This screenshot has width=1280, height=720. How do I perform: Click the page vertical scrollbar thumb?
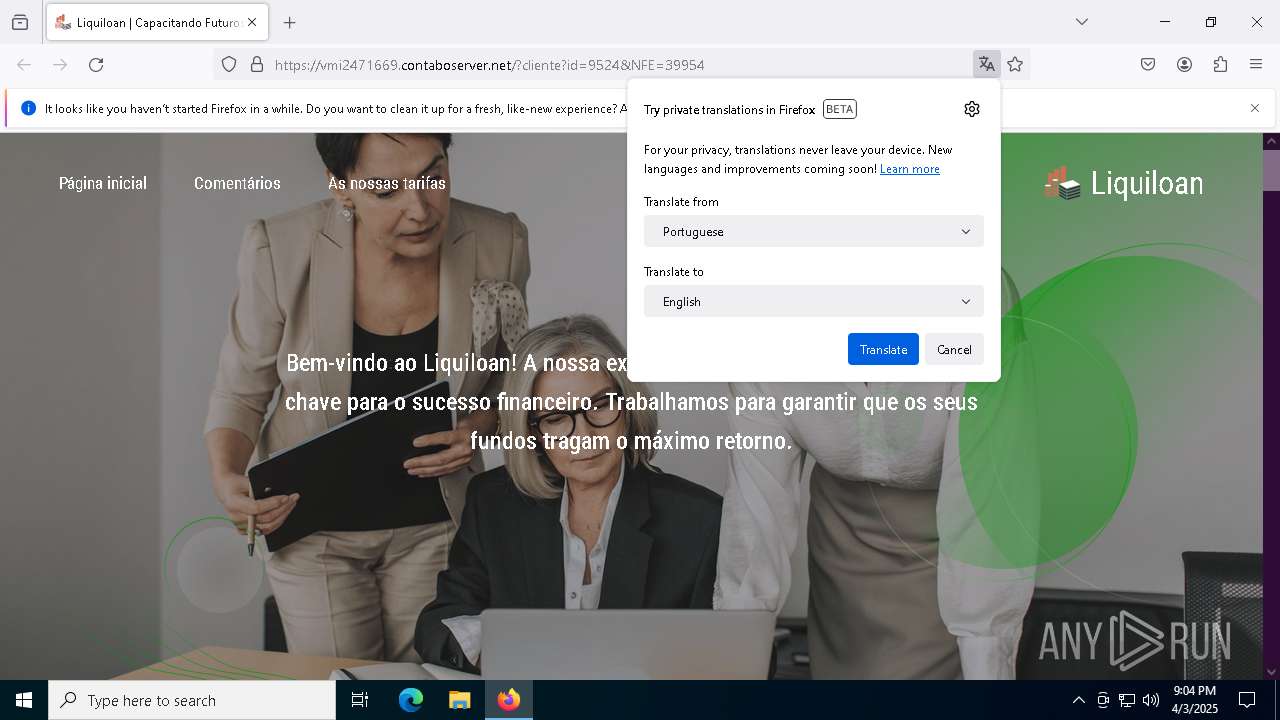1272,171
